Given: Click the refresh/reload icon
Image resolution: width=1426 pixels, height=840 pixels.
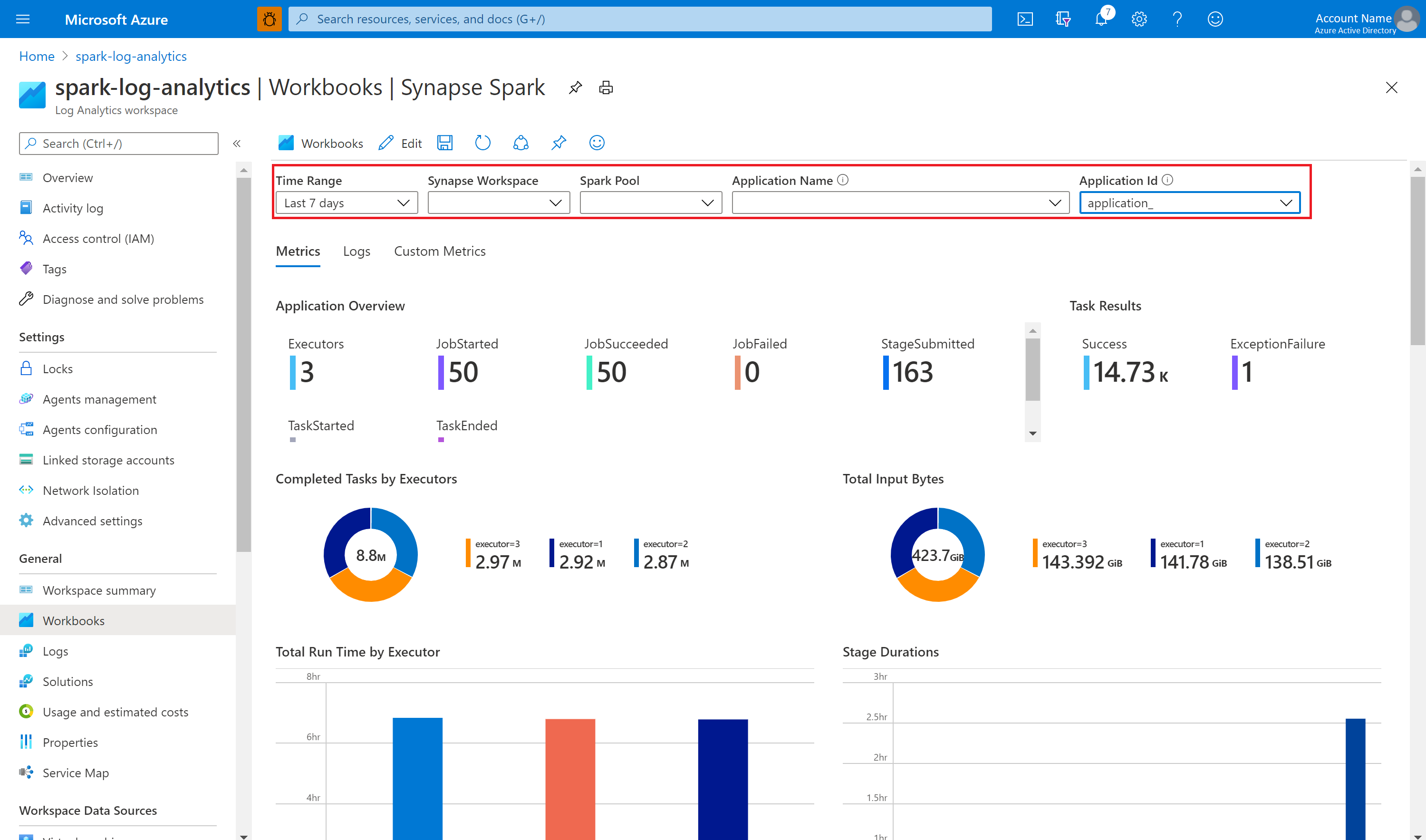Looking at the screenshot, I should (x=483, y=143).
